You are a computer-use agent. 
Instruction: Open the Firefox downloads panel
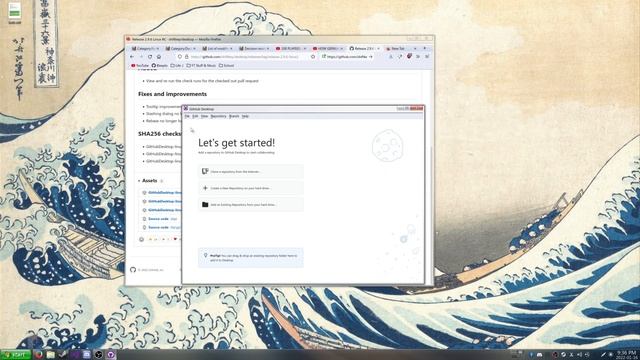tap(391, 57)
